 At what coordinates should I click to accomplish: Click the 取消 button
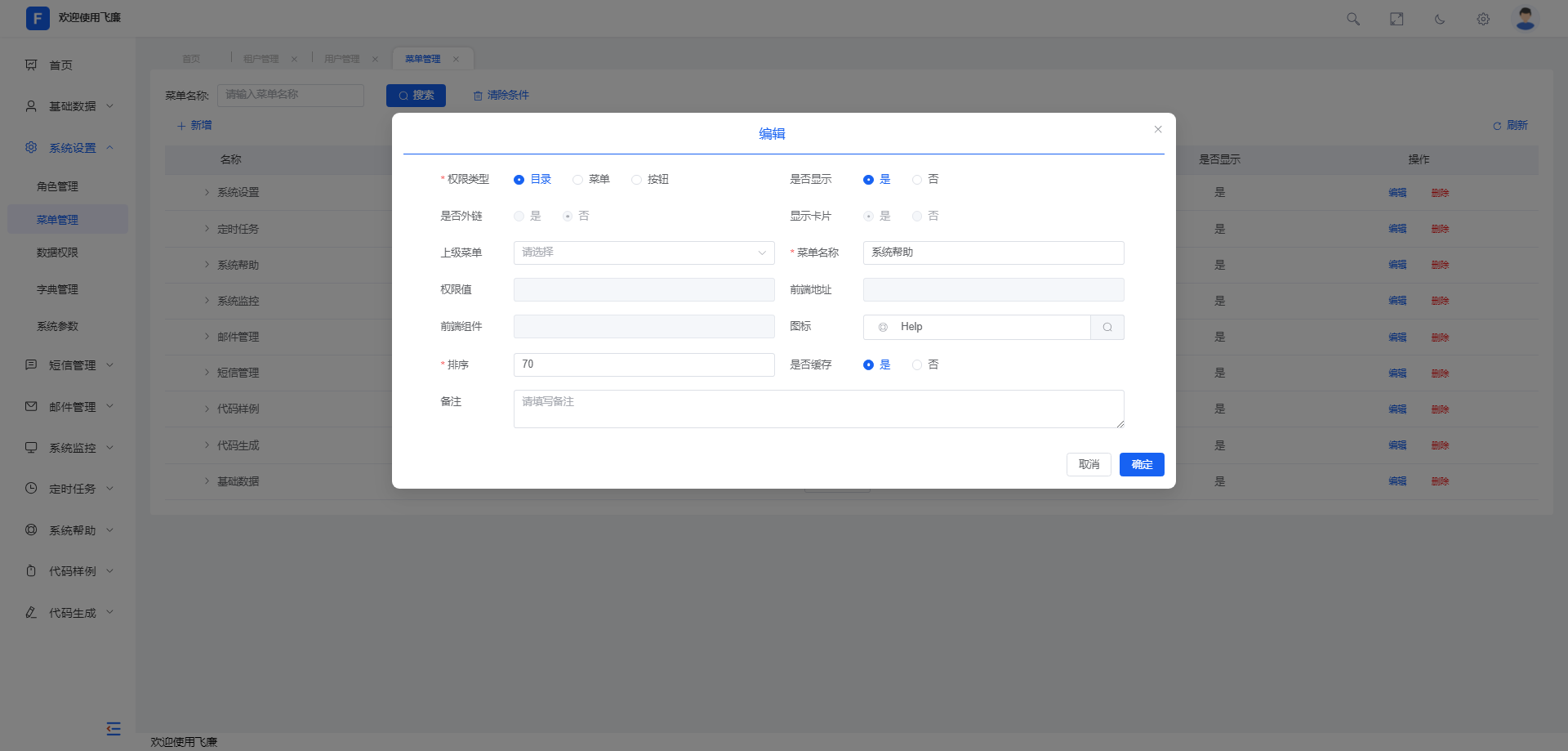point(1089,464)
